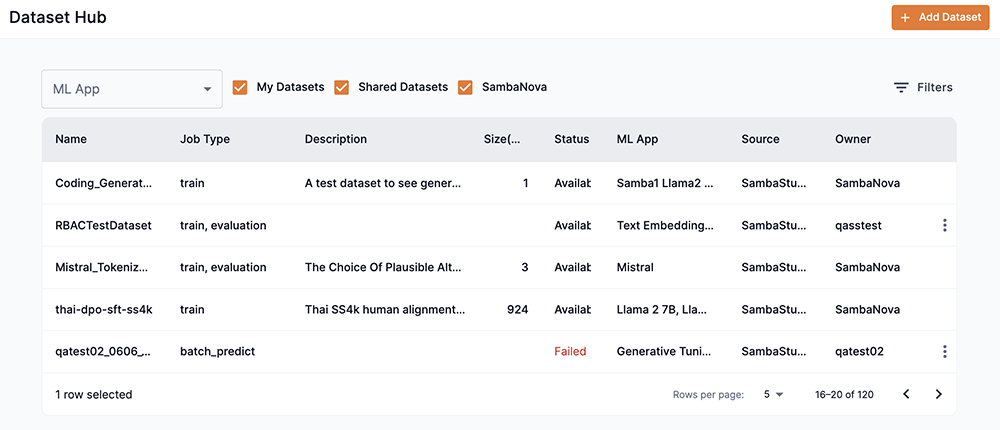Click the Mistral_Tokeniz... dataset name
This screenshot has height=430, width=1000.
[x=103, y=268]
